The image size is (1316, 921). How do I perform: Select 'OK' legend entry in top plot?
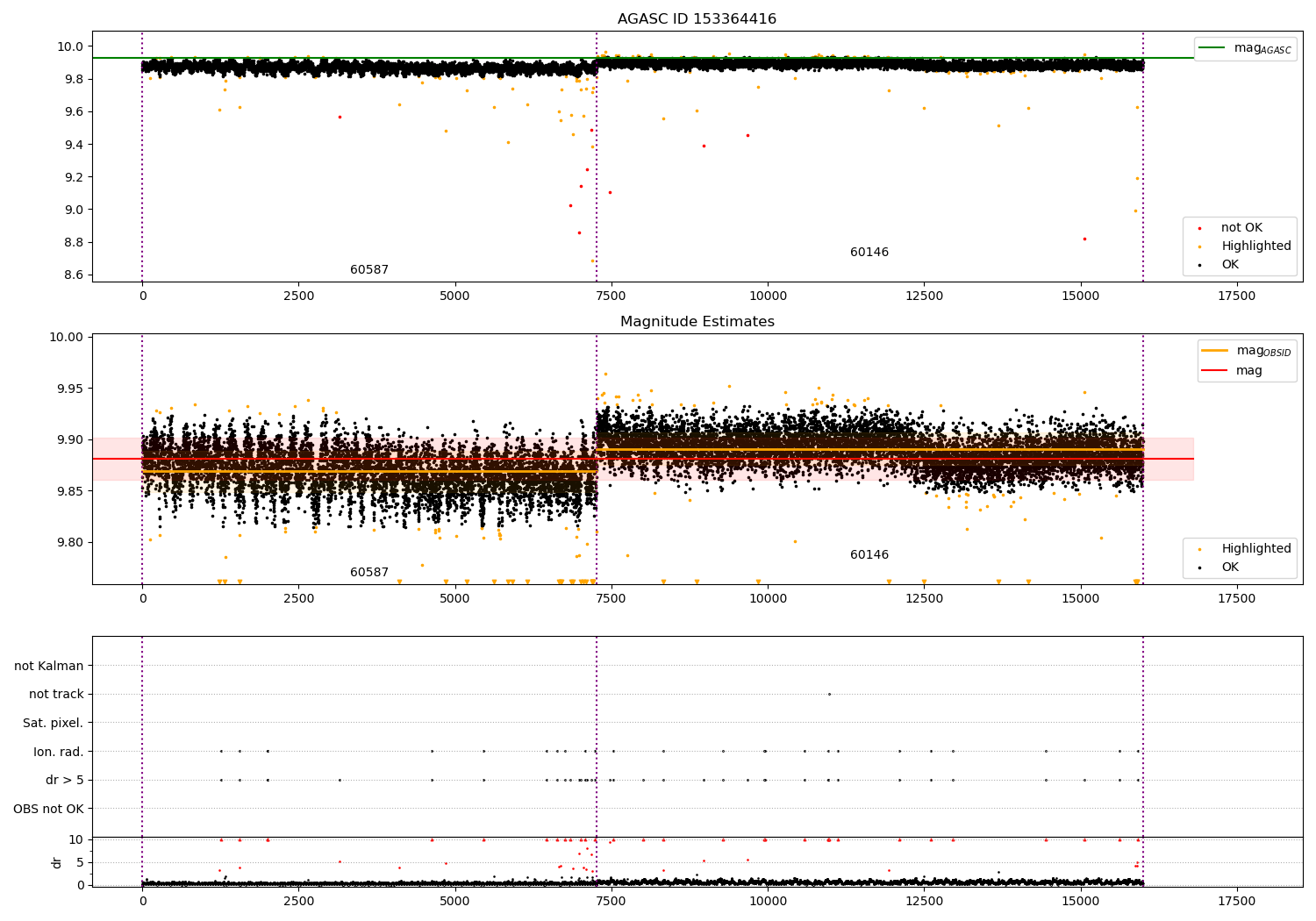coord(1230,265)
